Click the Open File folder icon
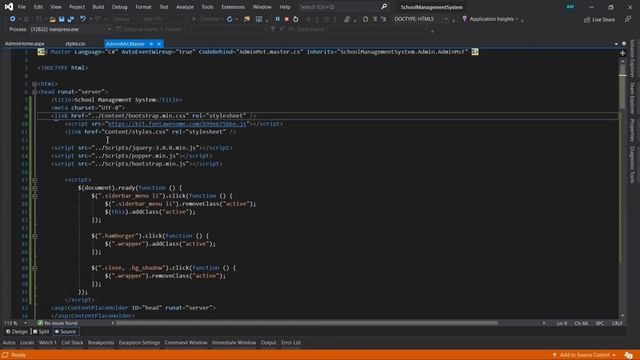Viewport: 640px width, 360px height. tap(52, 19)
